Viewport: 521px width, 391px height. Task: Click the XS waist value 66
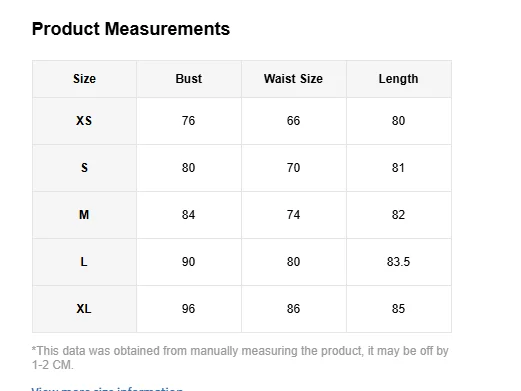[293, 121]
